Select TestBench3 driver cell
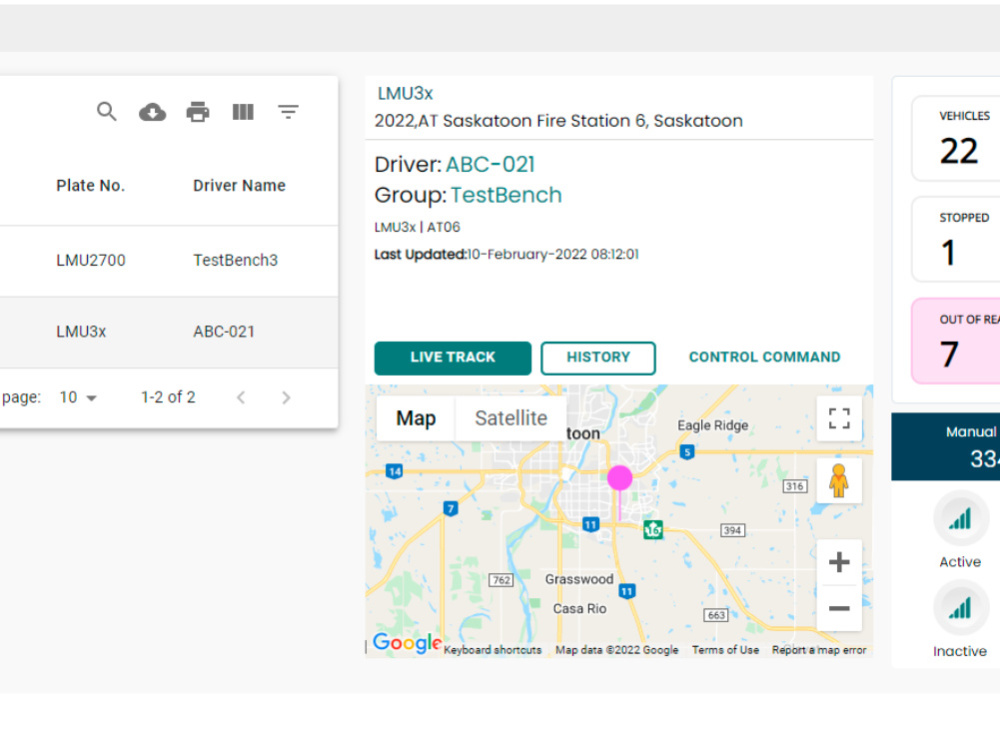The height and width of the screenshot is (750, 1000). click(x=235, y=260)
